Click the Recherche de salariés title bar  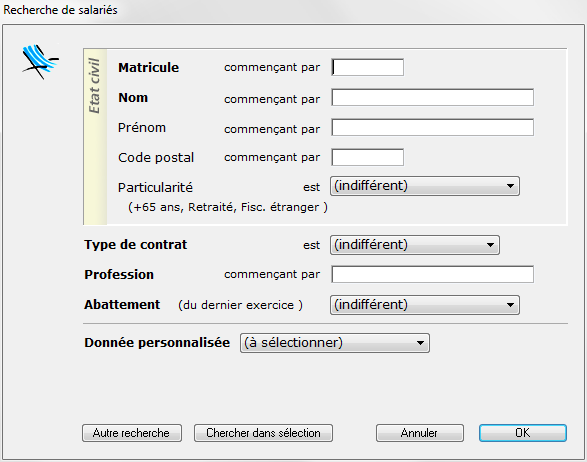(x=294, y=10)
